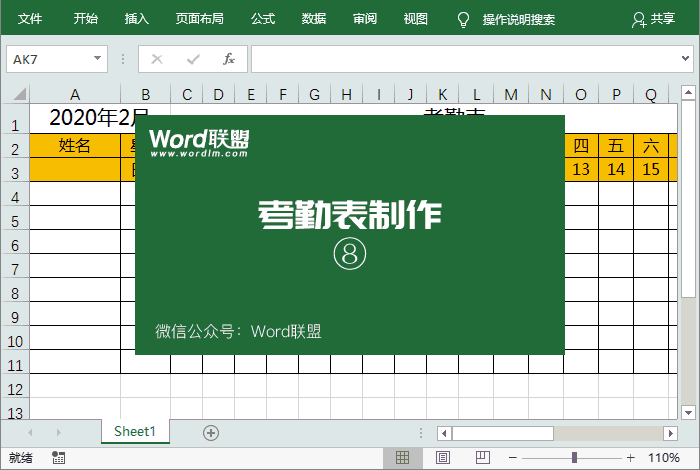Screen dimensions: 700x470
Task: Open the 插入 ribbon tab
Action: coord(136,19)
